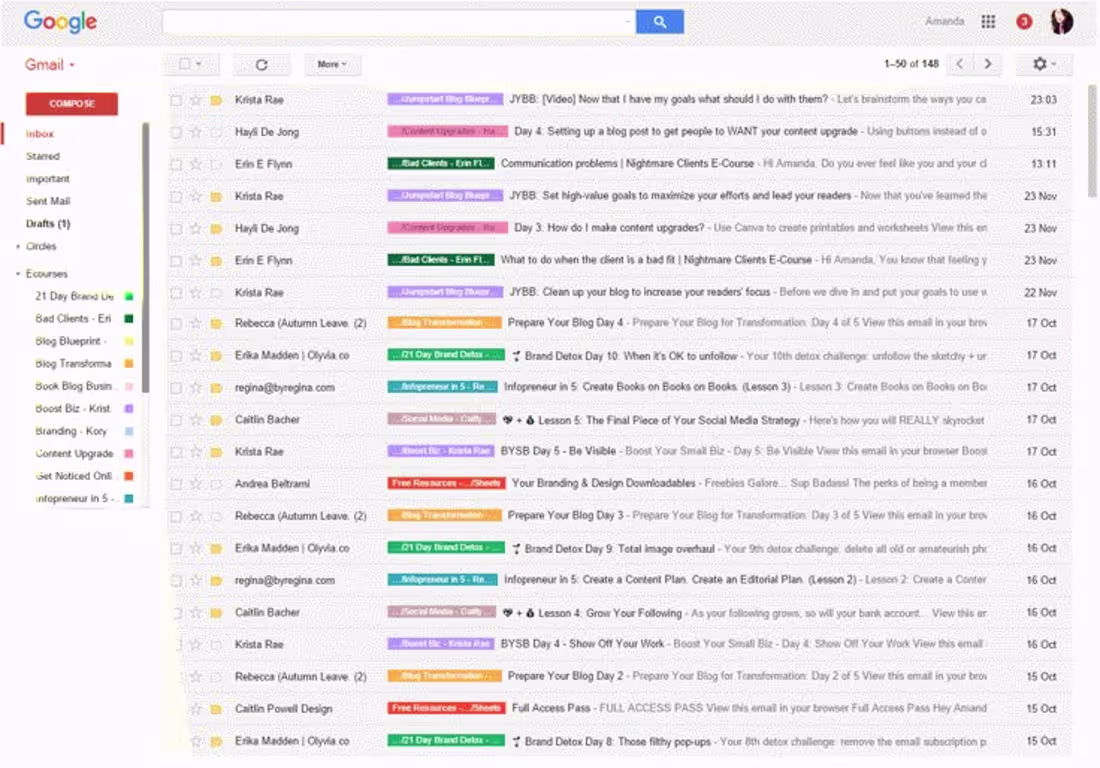Screen dimensions: 1100x768
Task: Star the Brand Detox Day 8 email
Action: [196, 741]
